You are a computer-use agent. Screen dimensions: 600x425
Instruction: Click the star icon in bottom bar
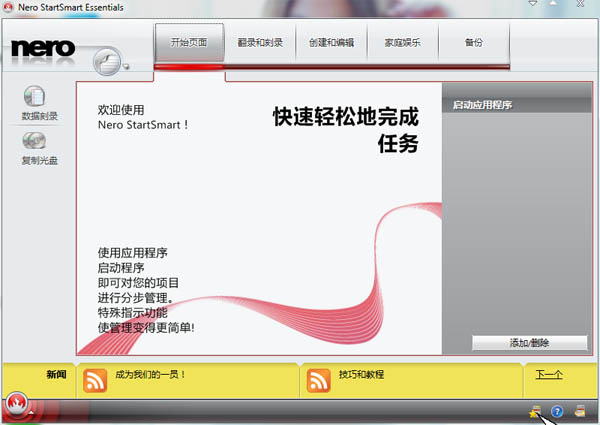coord(535,411)
